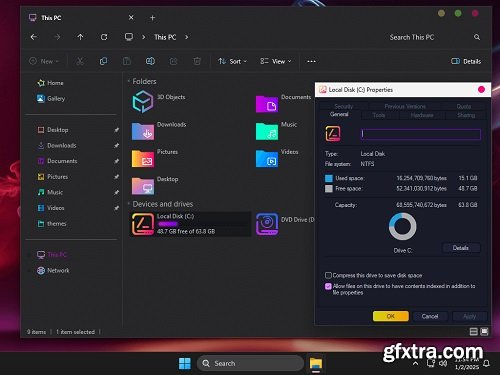
Task: Open the New dropdown menu
Action: (x=44, y=61)
